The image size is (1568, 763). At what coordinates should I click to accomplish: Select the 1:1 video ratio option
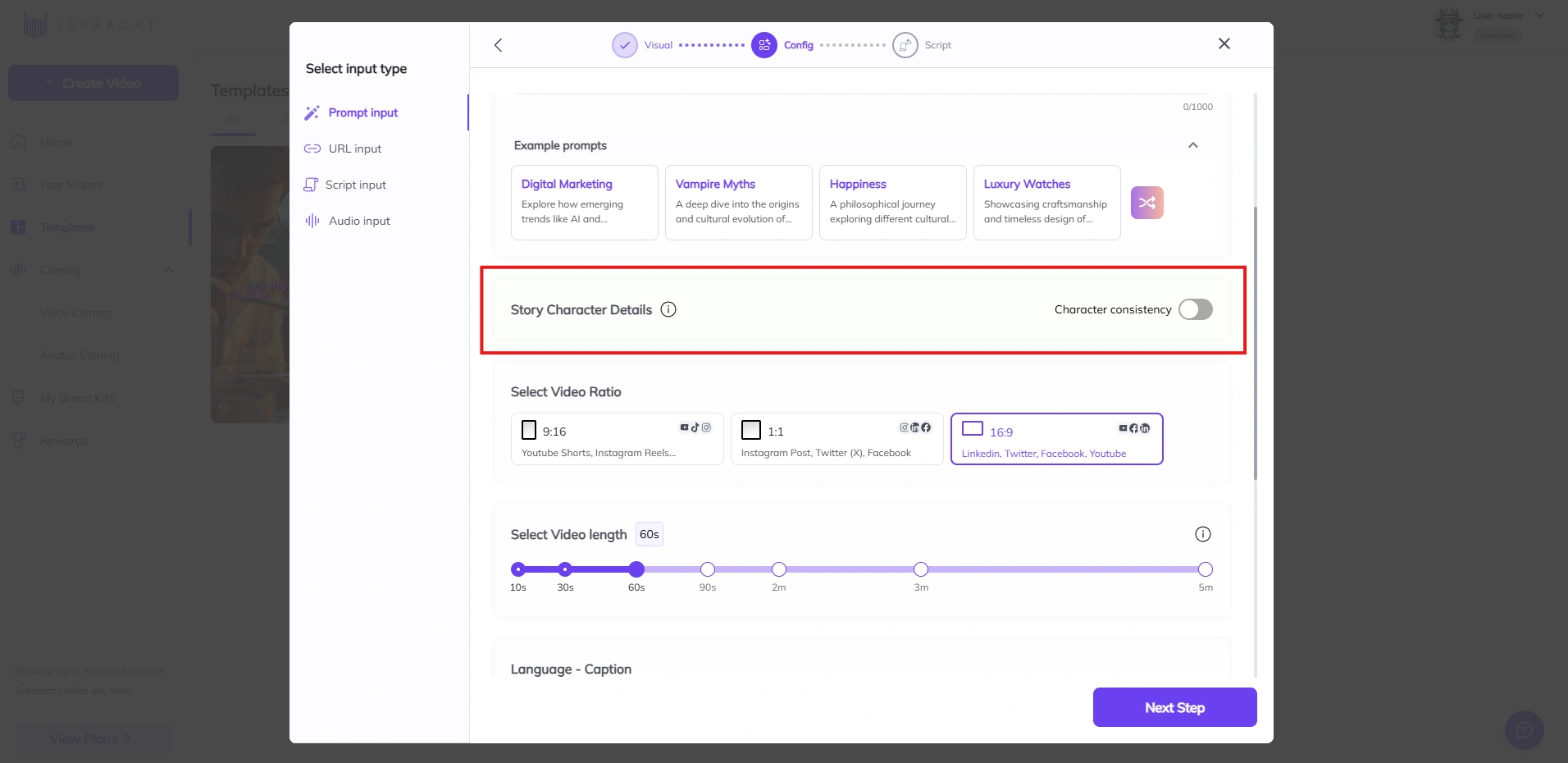[837, 439]
